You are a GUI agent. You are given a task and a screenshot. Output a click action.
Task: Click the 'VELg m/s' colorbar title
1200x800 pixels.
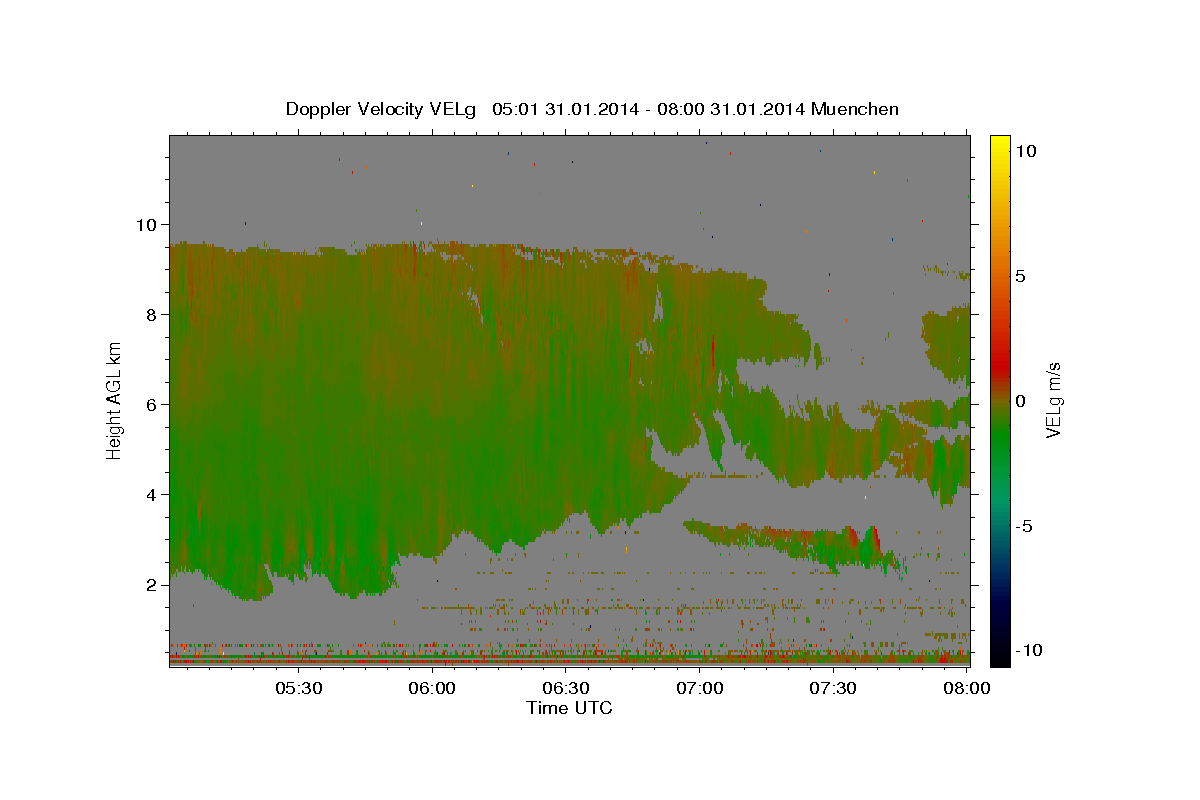(1054, 400)
